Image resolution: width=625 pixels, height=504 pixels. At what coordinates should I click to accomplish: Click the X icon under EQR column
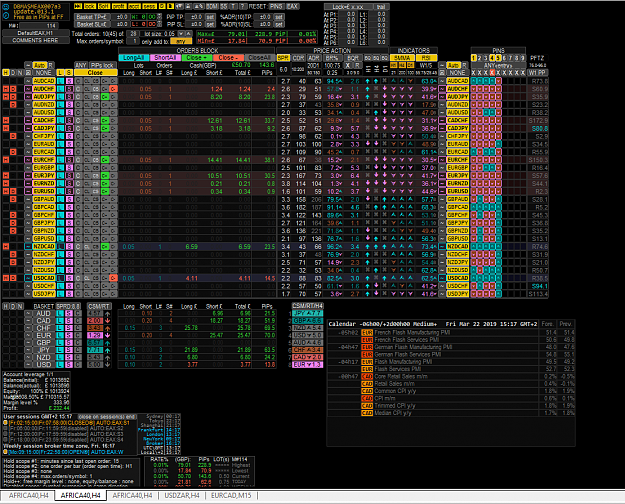[x=348, y=65]
